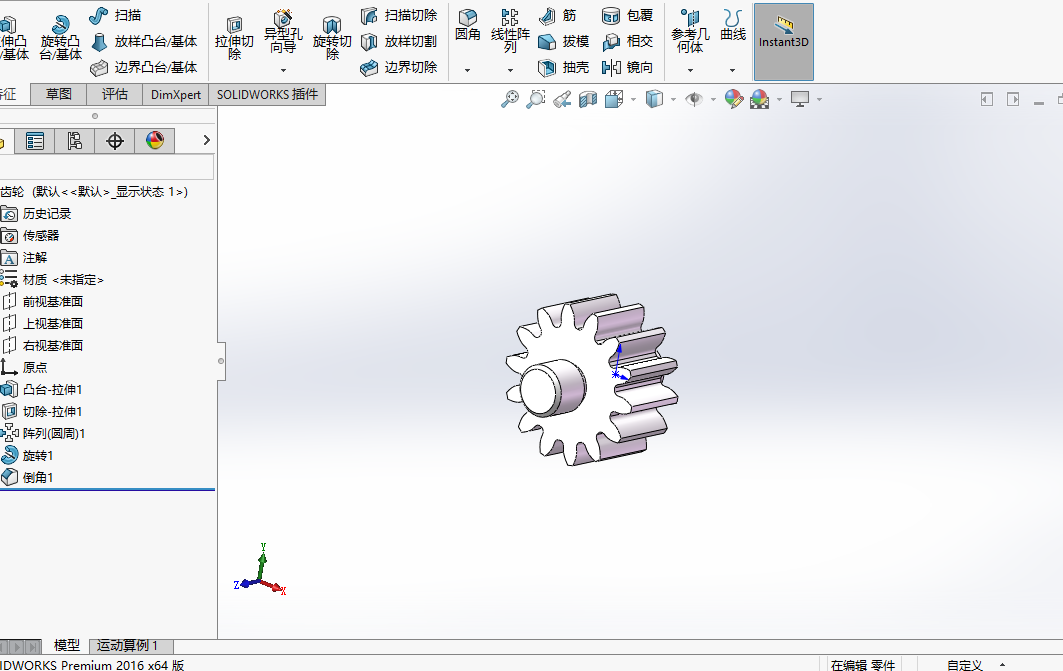Click 抽壳 shell tool
Screen dimensions: 1063x671
tap(563, 67)
